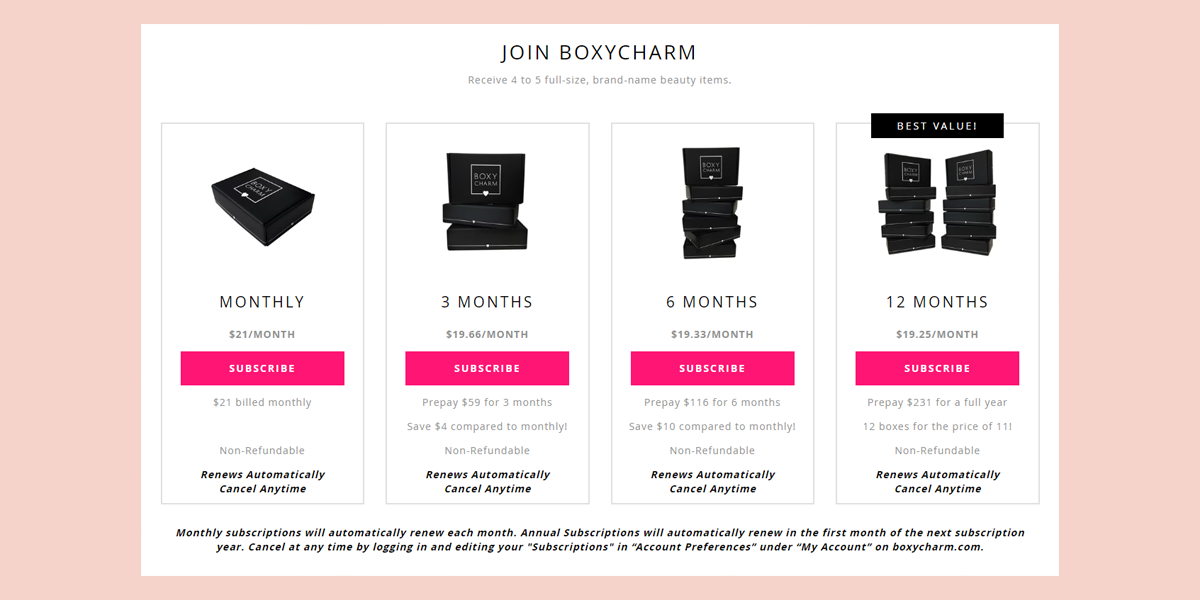Viewport: 1200px width, 600px height.
Task: Click 'Save $10 compared to monthly!' text
Action: 712,427
